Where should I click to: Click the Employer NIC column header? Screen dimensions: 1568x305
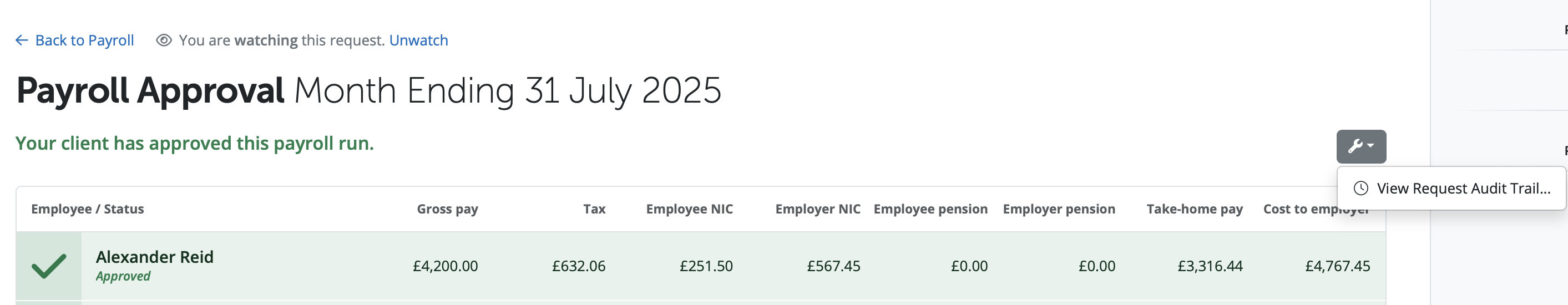(x=817, y=209)
